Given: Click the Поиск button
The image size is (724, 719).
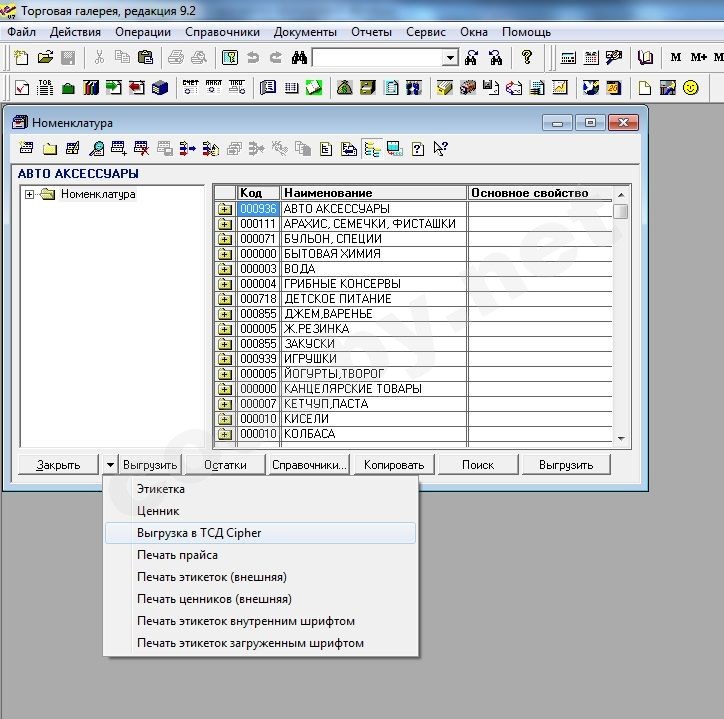Looking at the screenshot, I should point(478,465).
